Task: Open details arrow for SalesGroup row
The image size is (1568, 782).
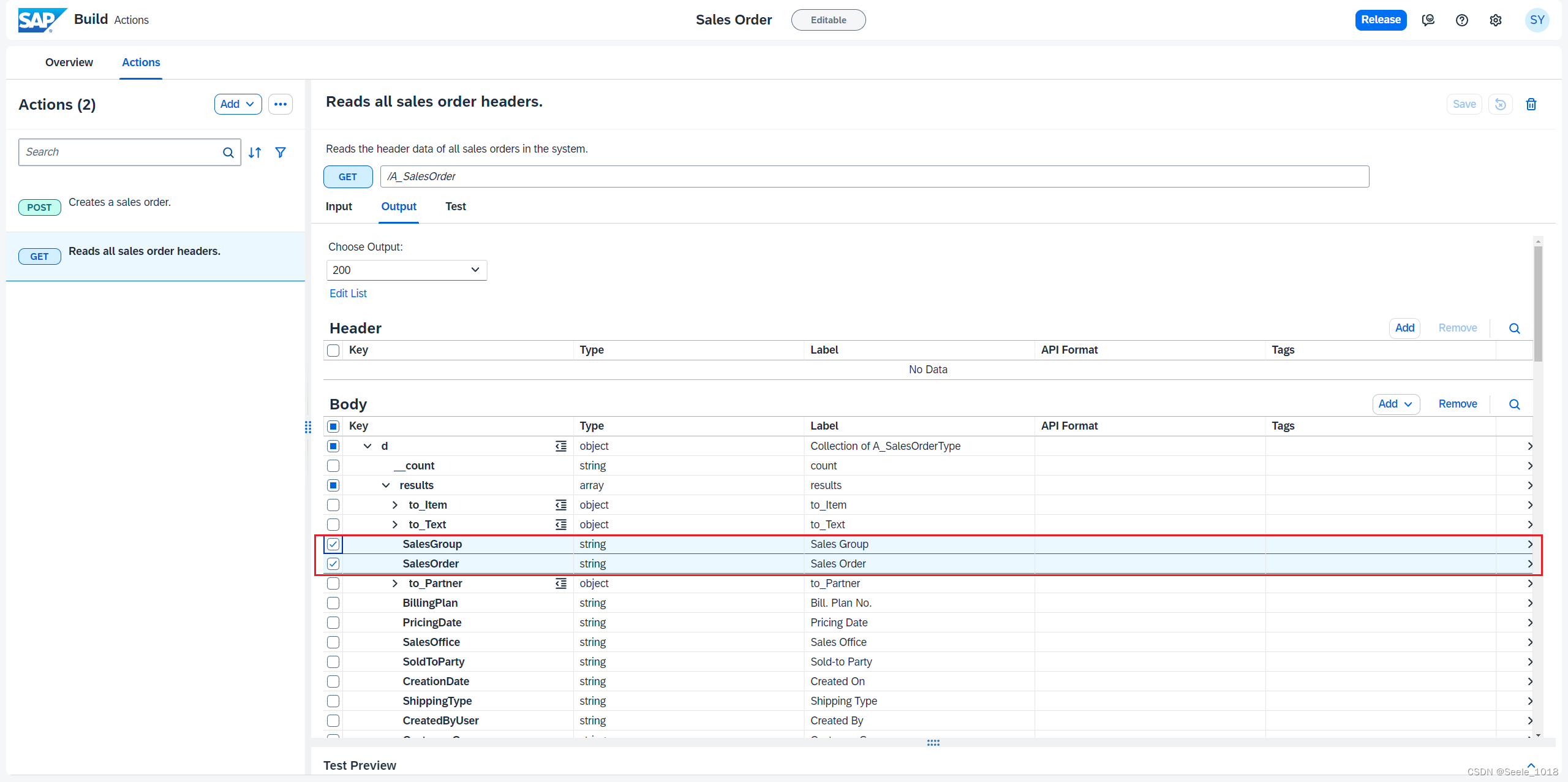Action: tap(1529, 544)
